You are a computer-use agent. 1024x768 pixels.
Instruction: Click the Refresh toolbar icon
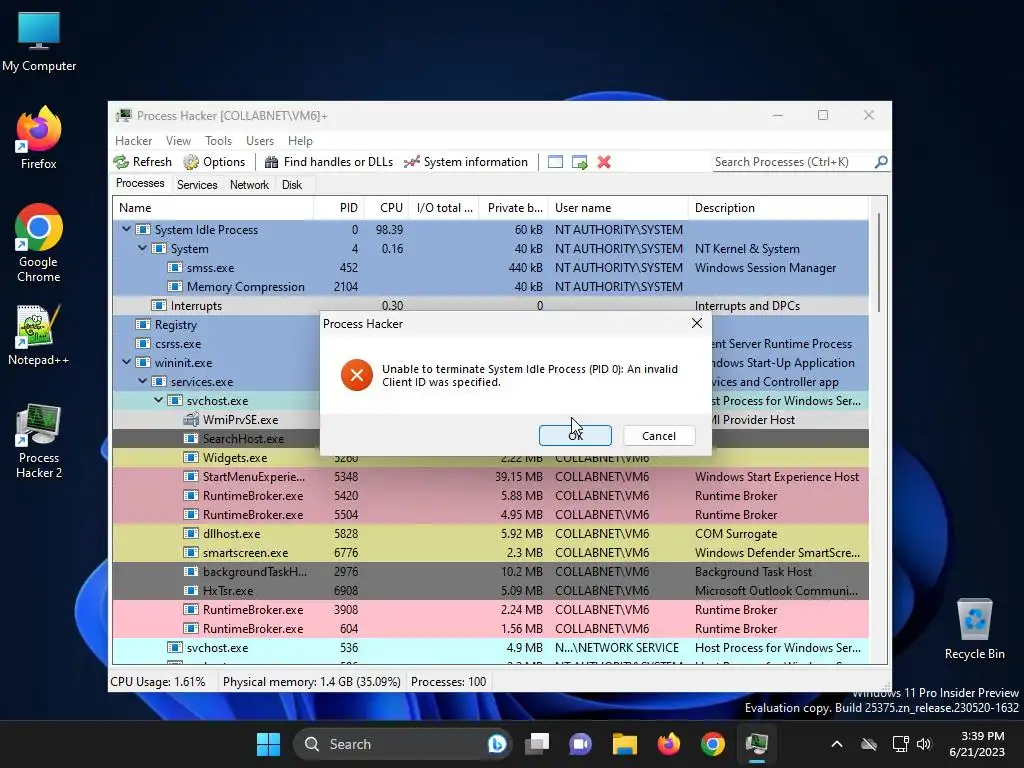(x=121, y=162)
